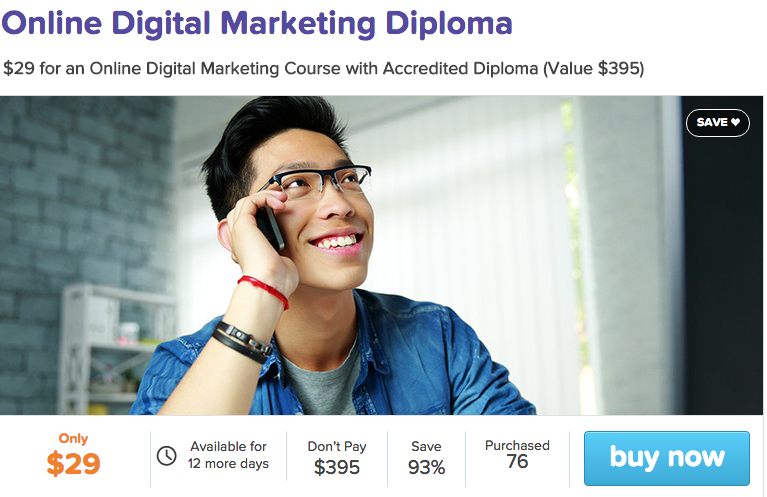
Task: Save this deal with the heart button
Action: (x=718, y=122)
